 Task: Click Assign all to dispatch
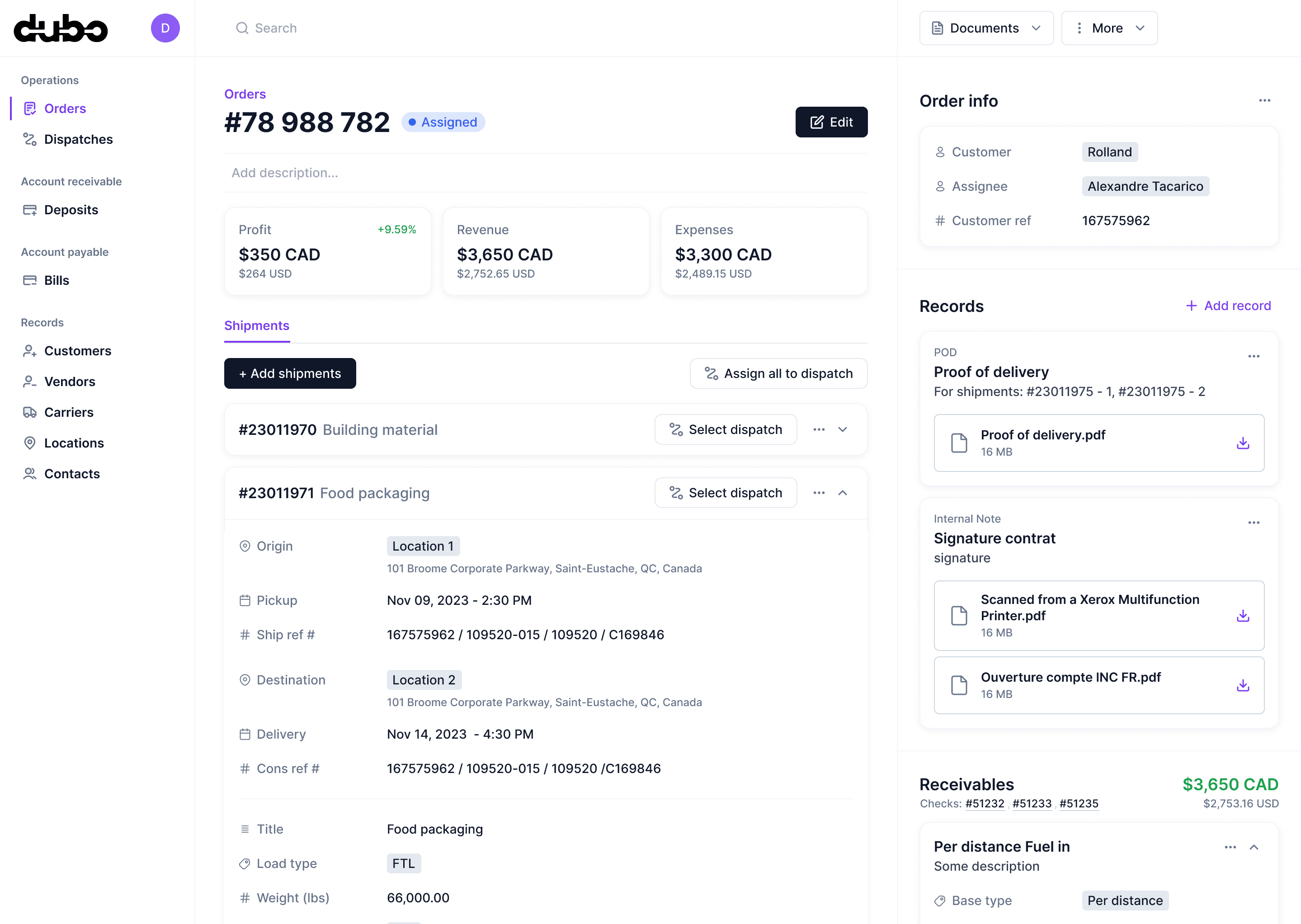click(x=778, y=373)
